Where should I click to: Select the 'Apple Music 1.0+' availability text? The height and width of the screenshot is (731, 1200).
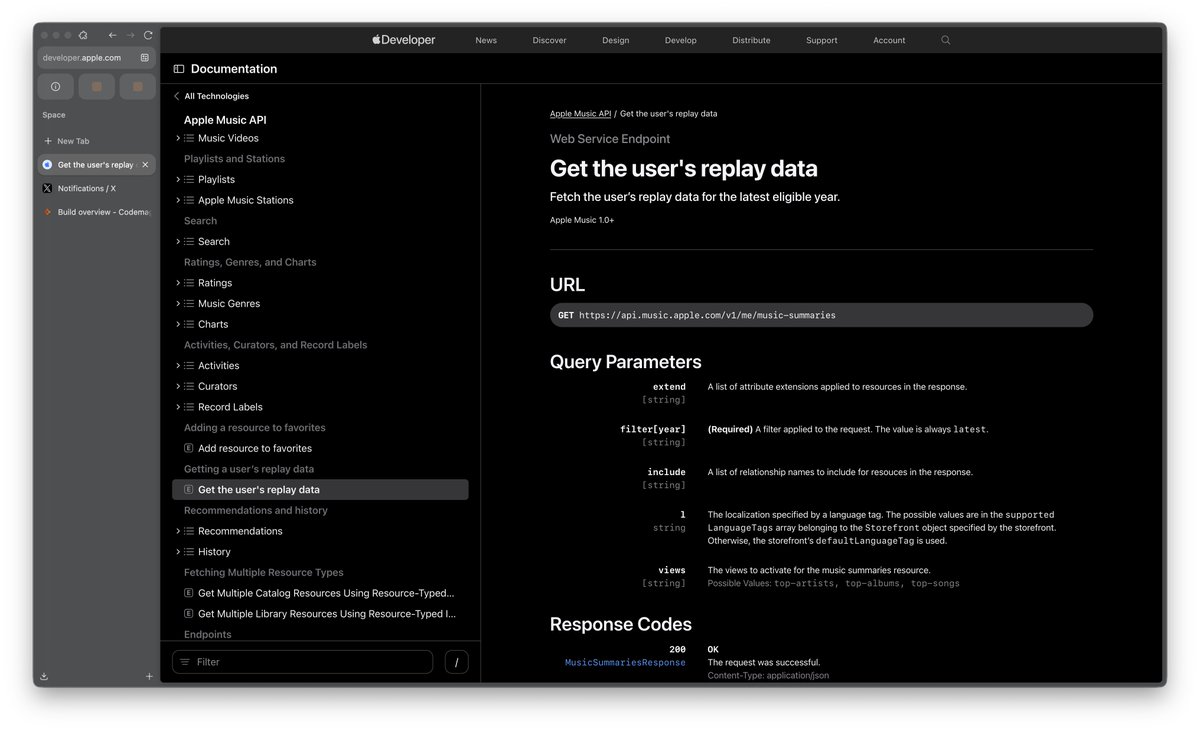coord(582,220)
